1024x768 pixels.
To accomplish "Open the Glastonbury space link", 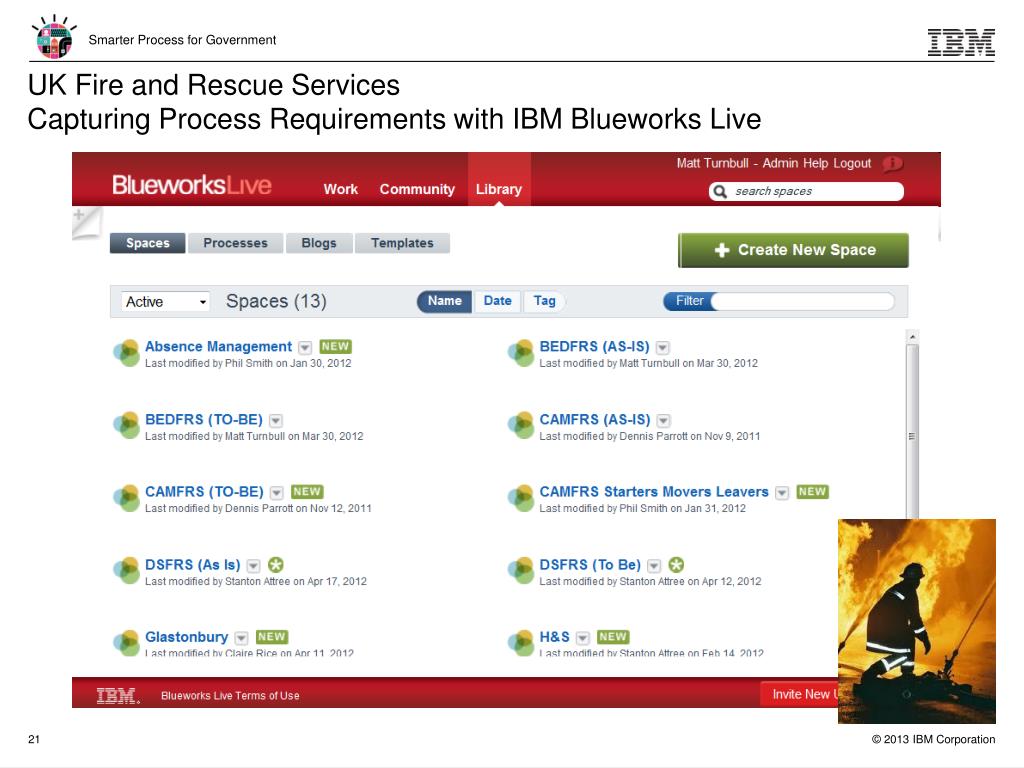I will point(187,637).
